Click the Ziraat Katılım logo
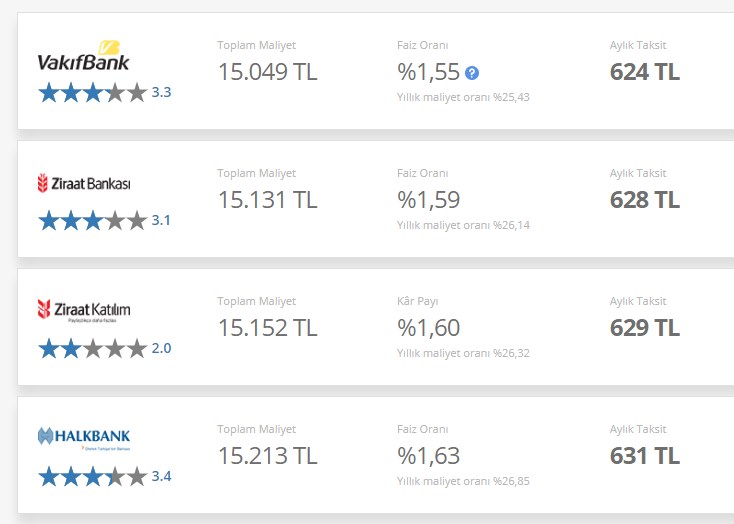The width and height of the screenshot is (734, 524). click(84, 310)
